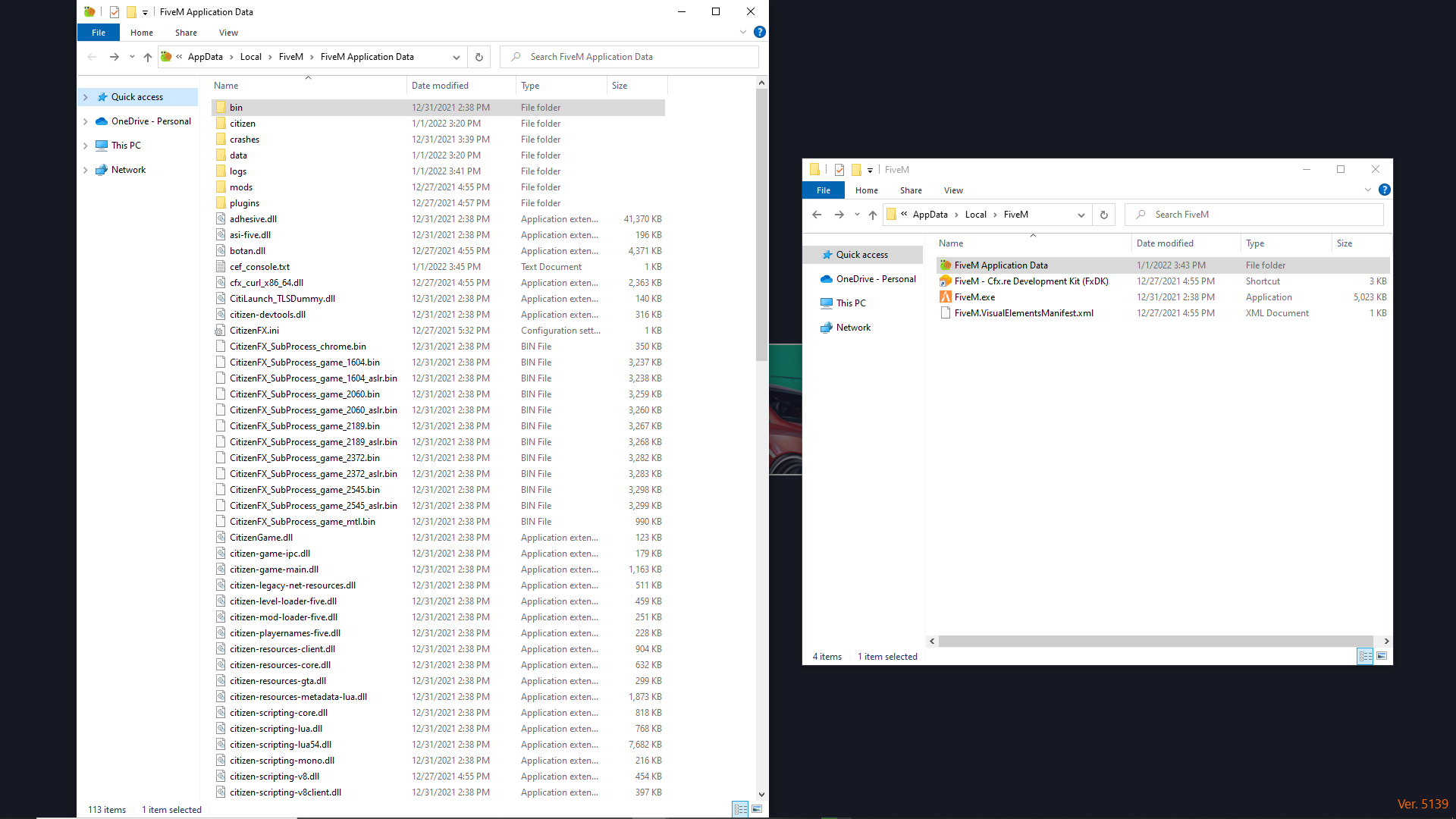Click the horizontal scrollbar in FiveM window
1456x819 pixels.
1156,642
